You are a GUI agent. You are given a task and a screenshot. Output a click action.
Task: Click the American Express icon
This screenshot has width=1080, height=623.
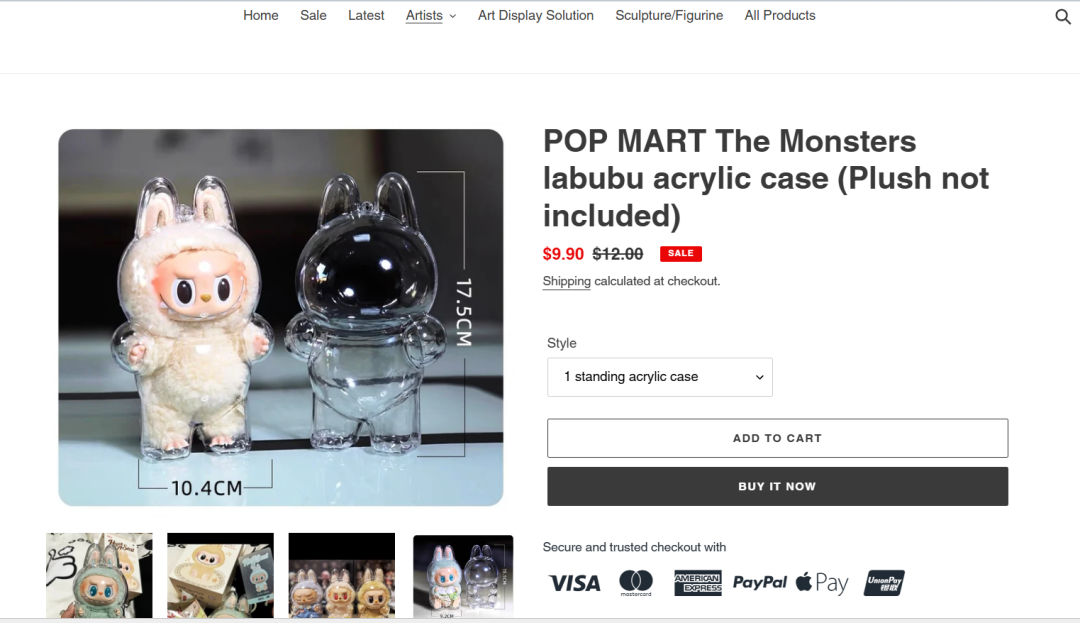[x=698, y=583]
